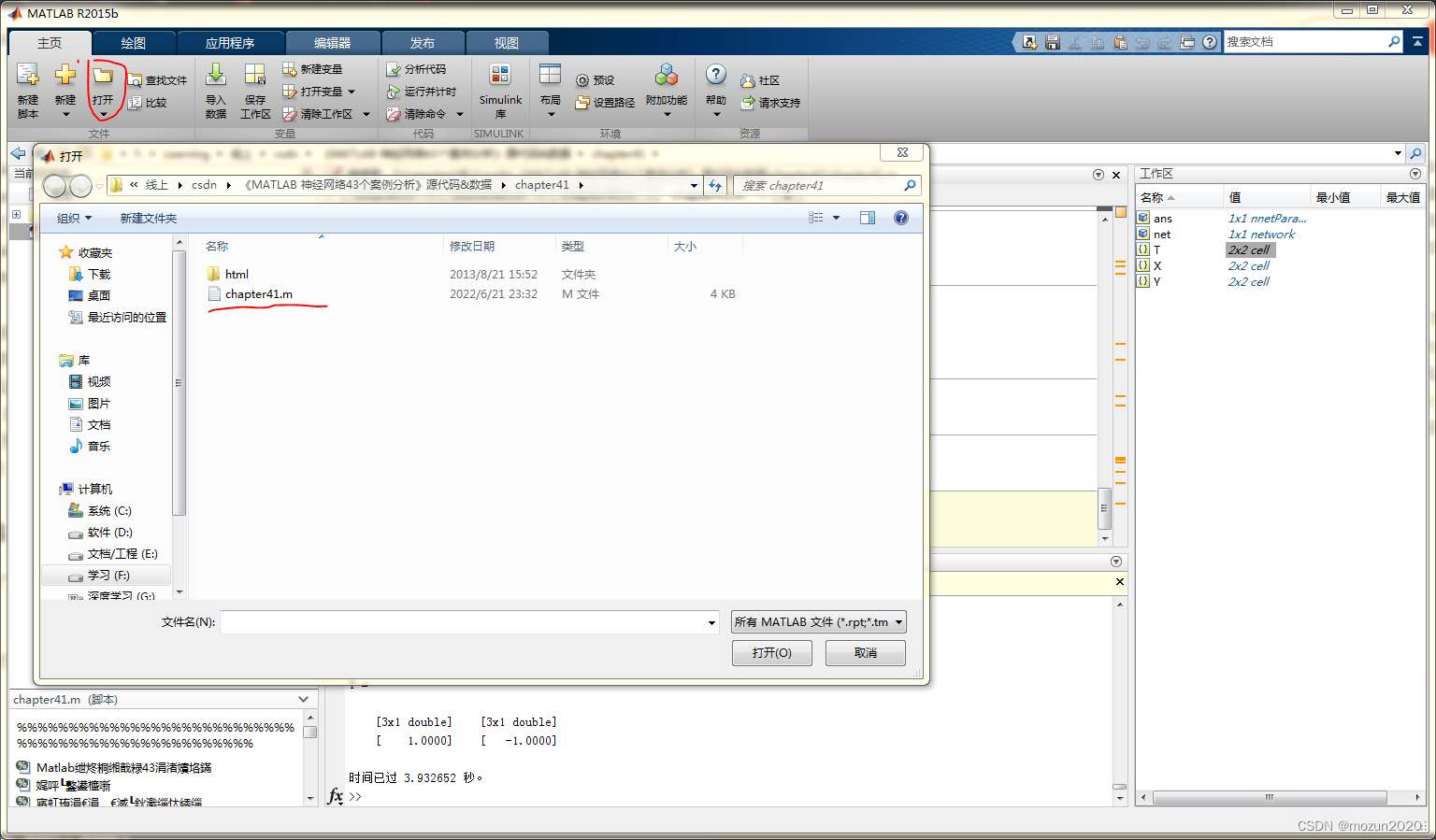The image size is (1436, 840).
Task: Expand the Clear Commands (清除命令) dropdown arrow
Action: (x=460, y=114)
